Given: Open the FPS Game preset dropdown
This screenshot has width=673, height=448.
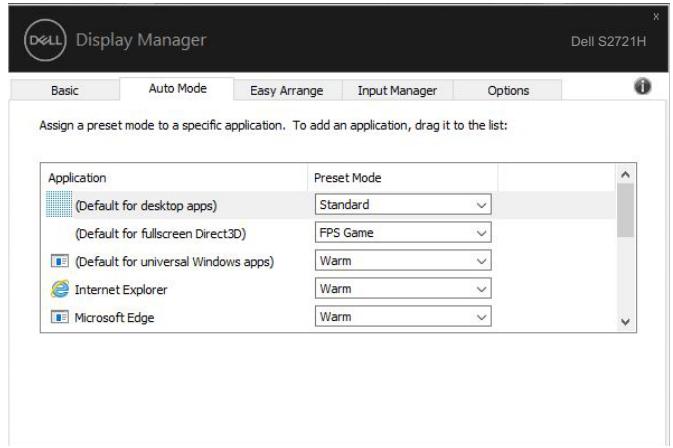Looking at the screenshot, I should [x=403, y=233].
